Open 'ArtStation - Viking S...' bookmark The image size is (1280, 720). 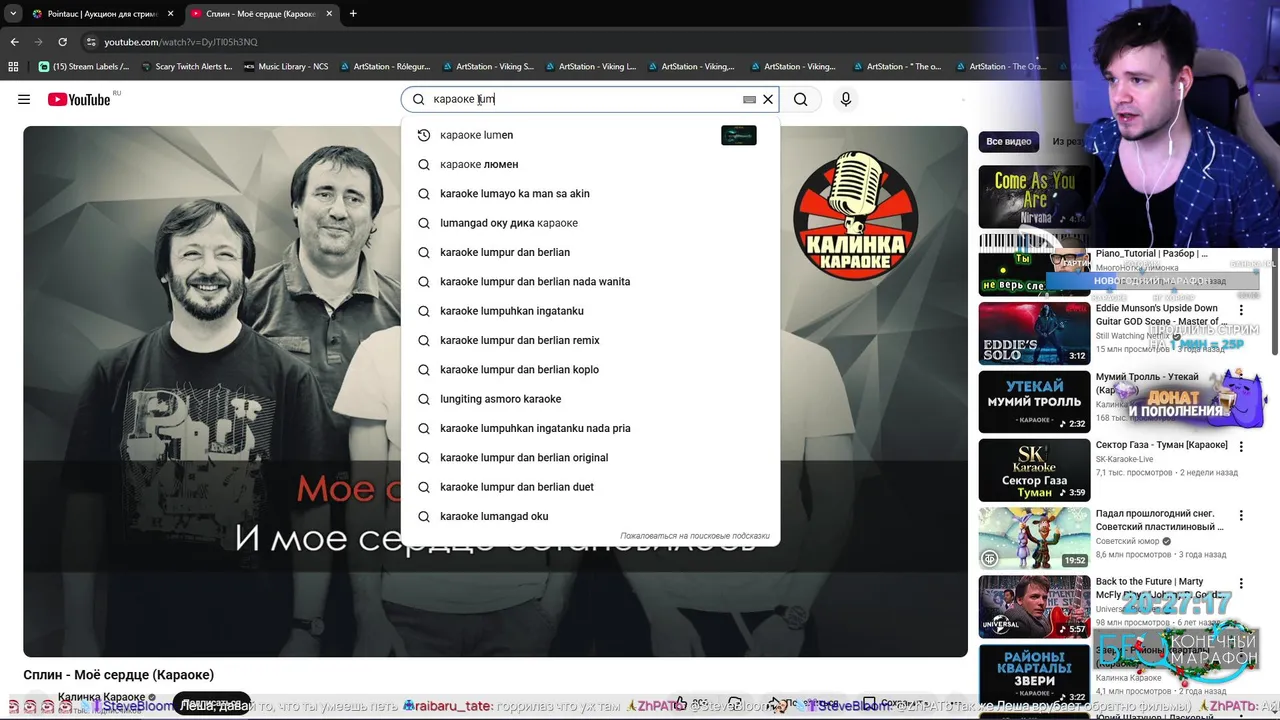click(488, 67)
